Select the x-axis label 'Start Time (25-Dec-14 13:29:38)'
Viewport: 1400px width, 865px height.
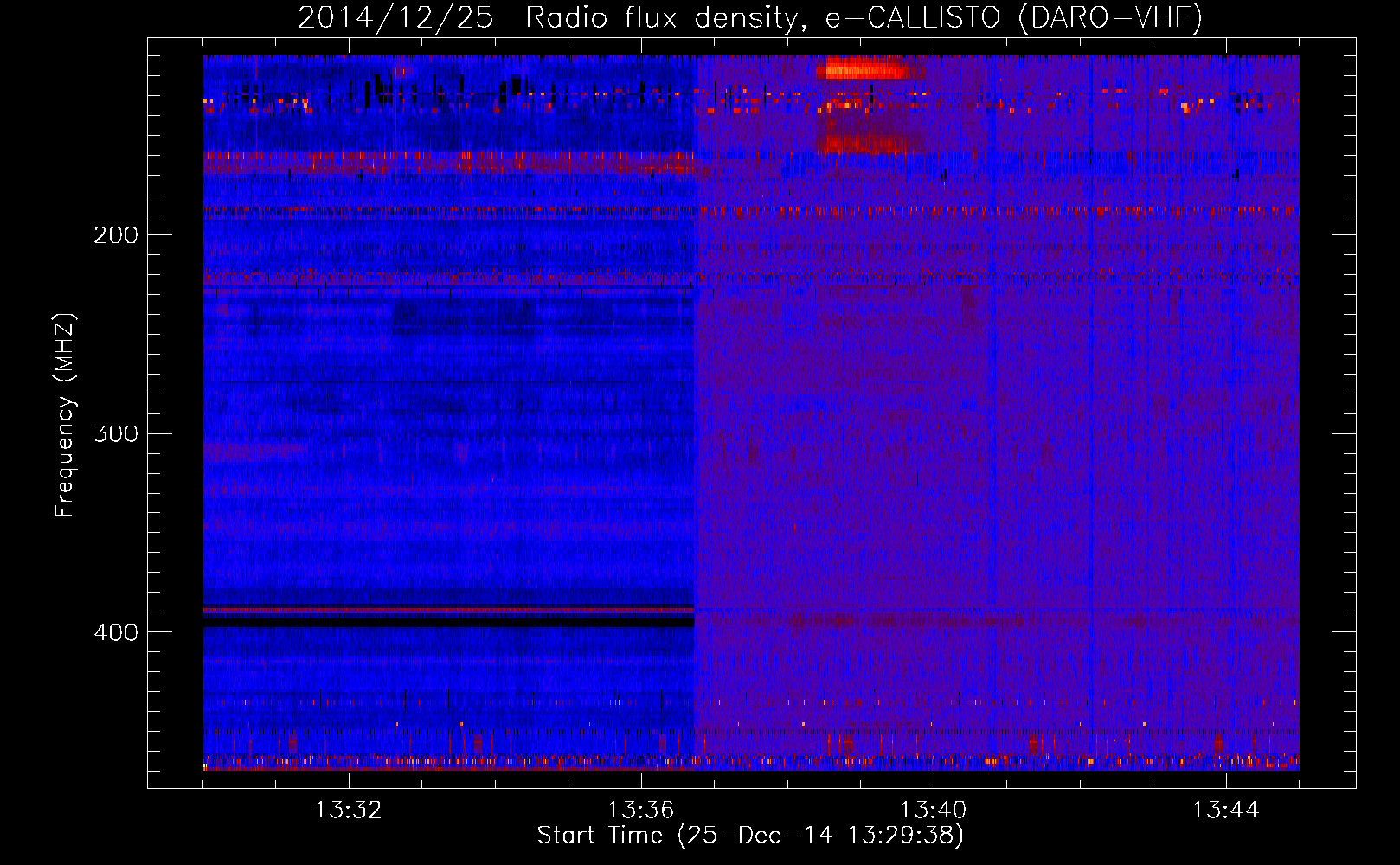750,836
